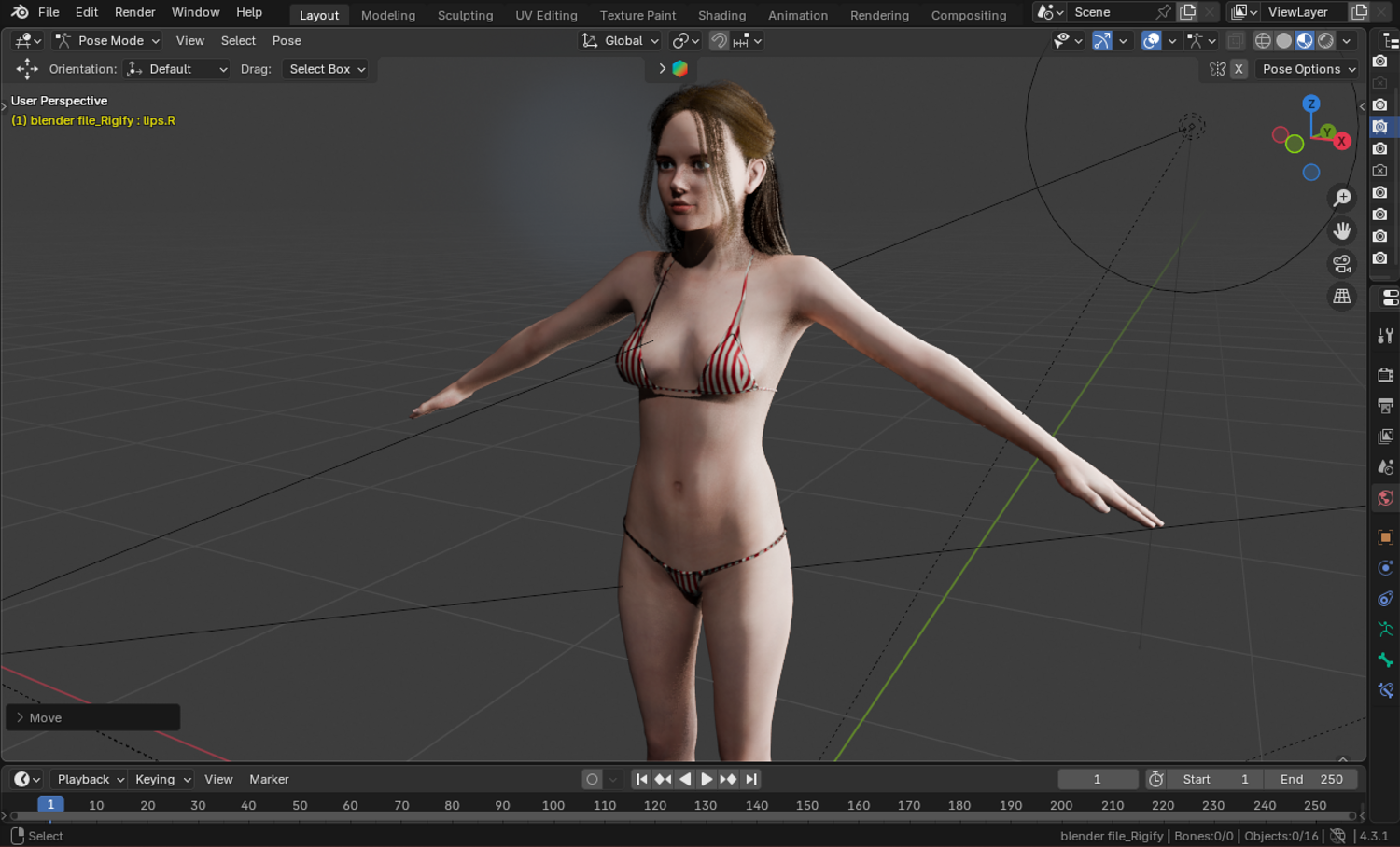The image size is (1400, 847).
Task: Open the Object Constraints properties tab
Action: [1386, 599]
